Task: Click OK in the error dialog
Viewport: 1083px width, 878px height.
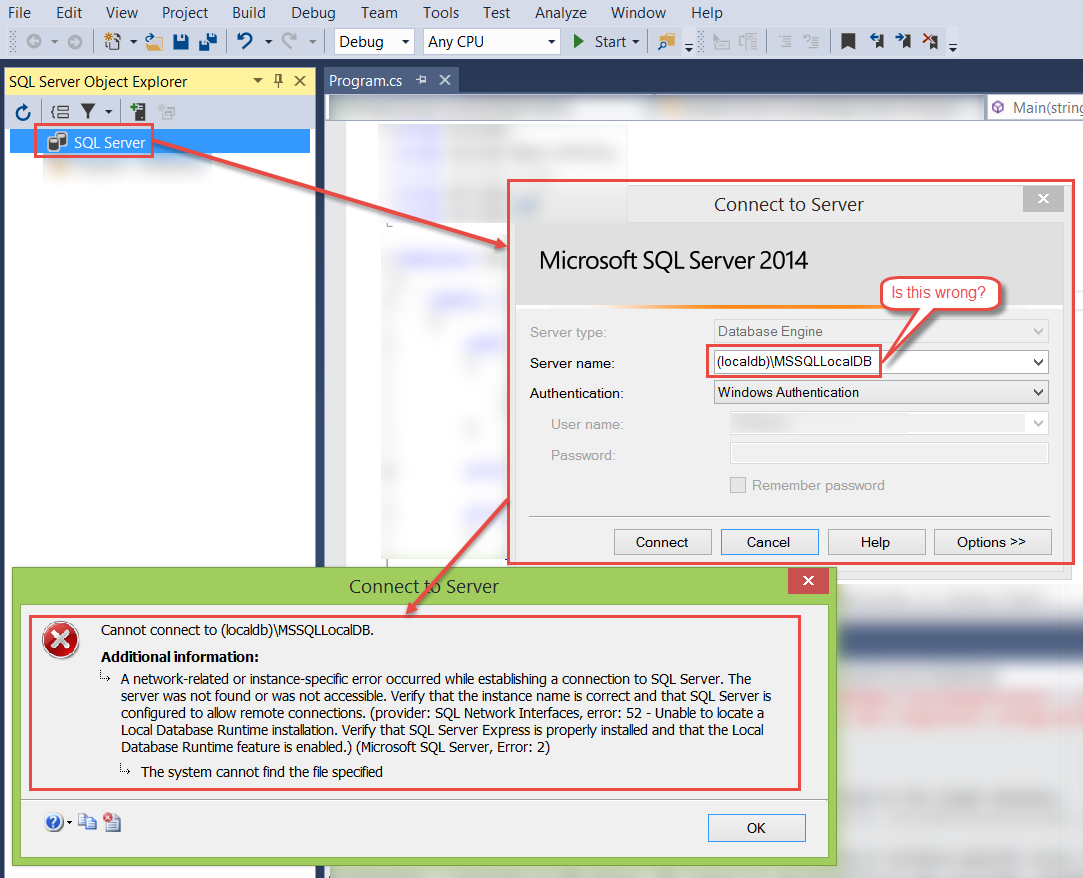Action: 756,828
